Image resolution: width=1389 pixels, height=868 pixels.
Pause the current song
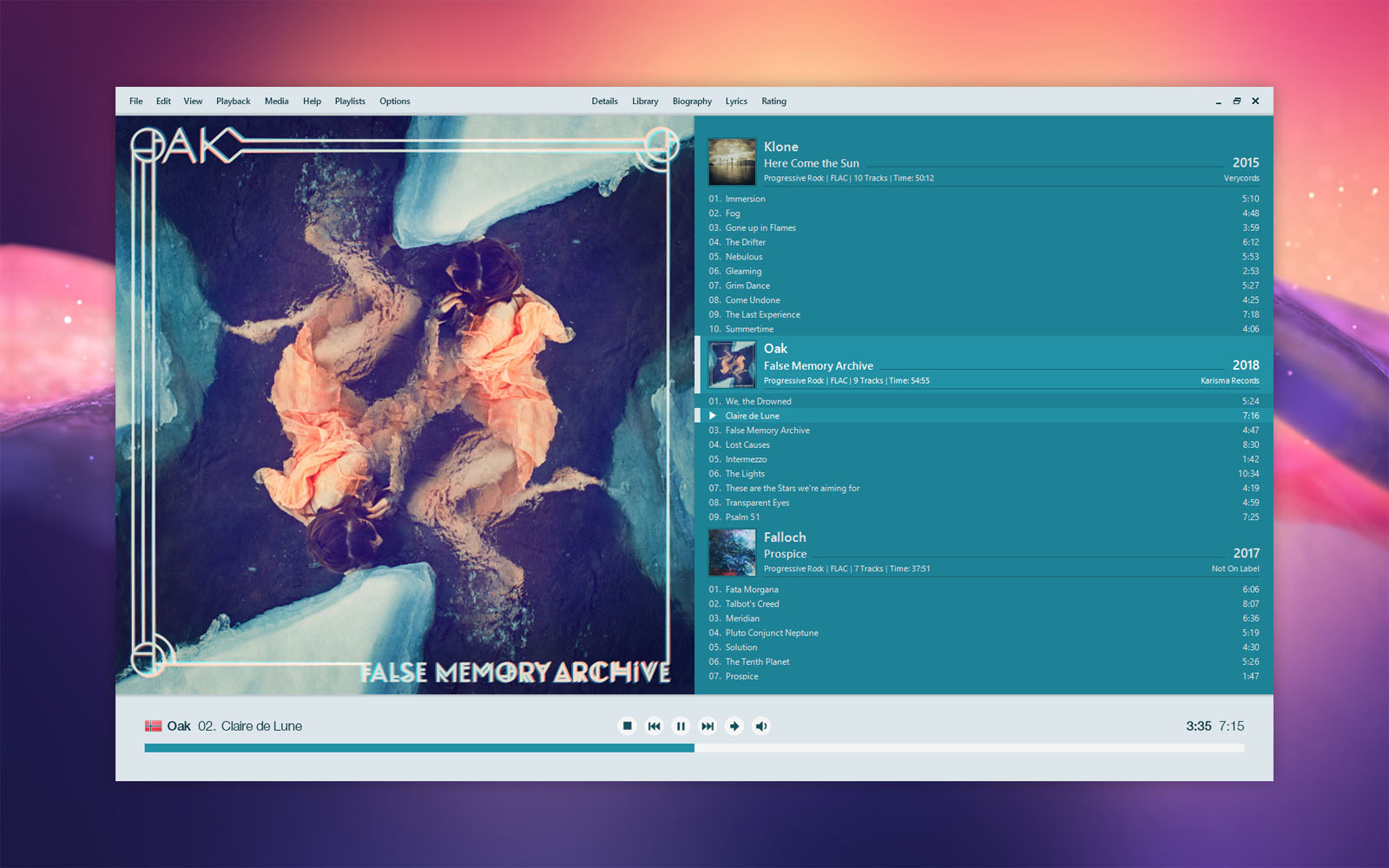click(x=681, y=726)
